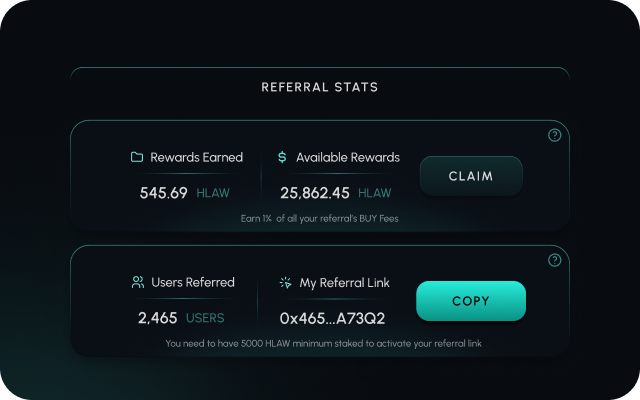Click the Rewards Earned label
This screenshot has width=640, height=400.
[x=196, y=157]
